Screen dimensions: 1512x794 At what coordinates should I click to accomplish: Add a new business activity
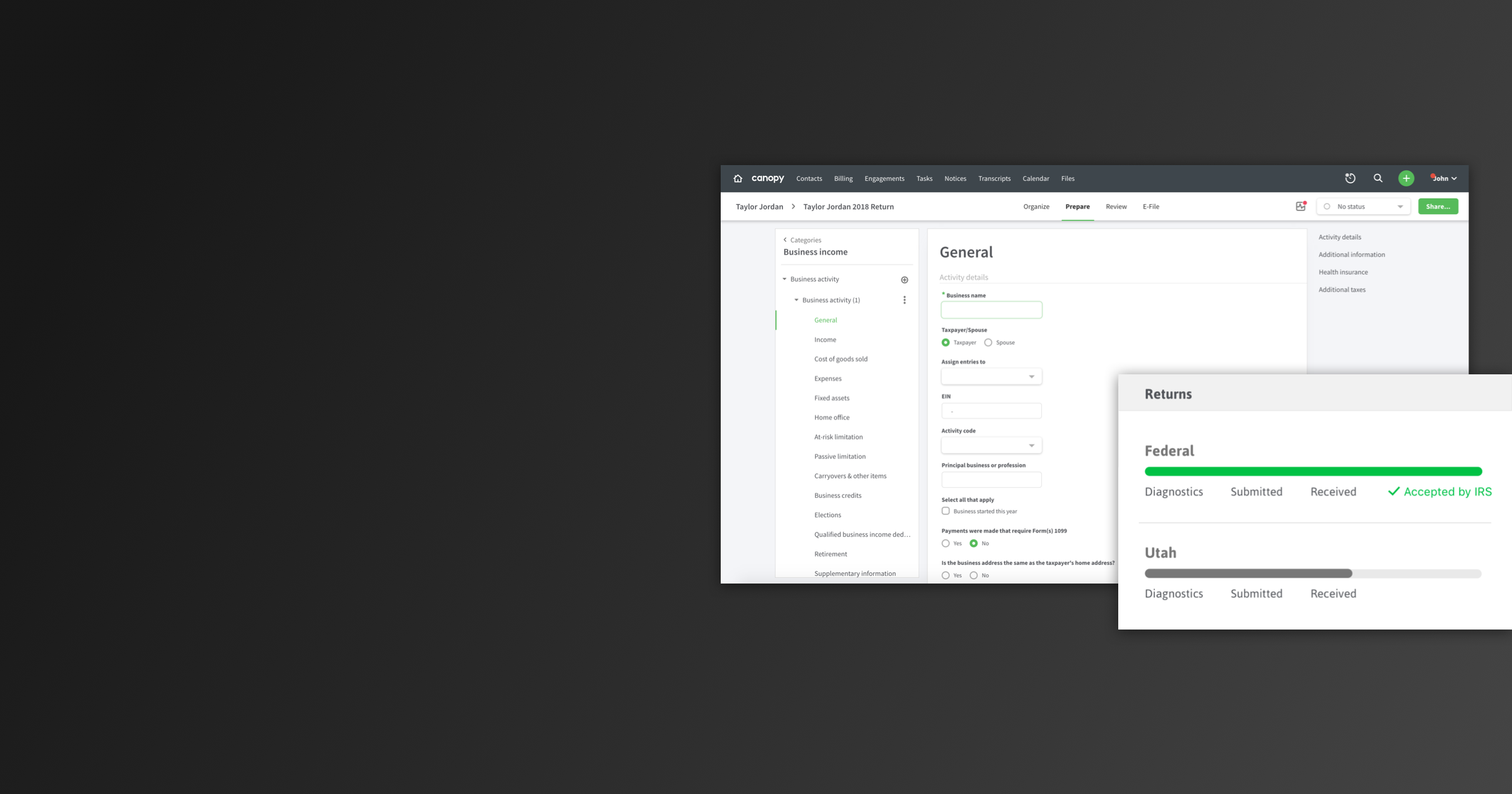coord(905,280)
